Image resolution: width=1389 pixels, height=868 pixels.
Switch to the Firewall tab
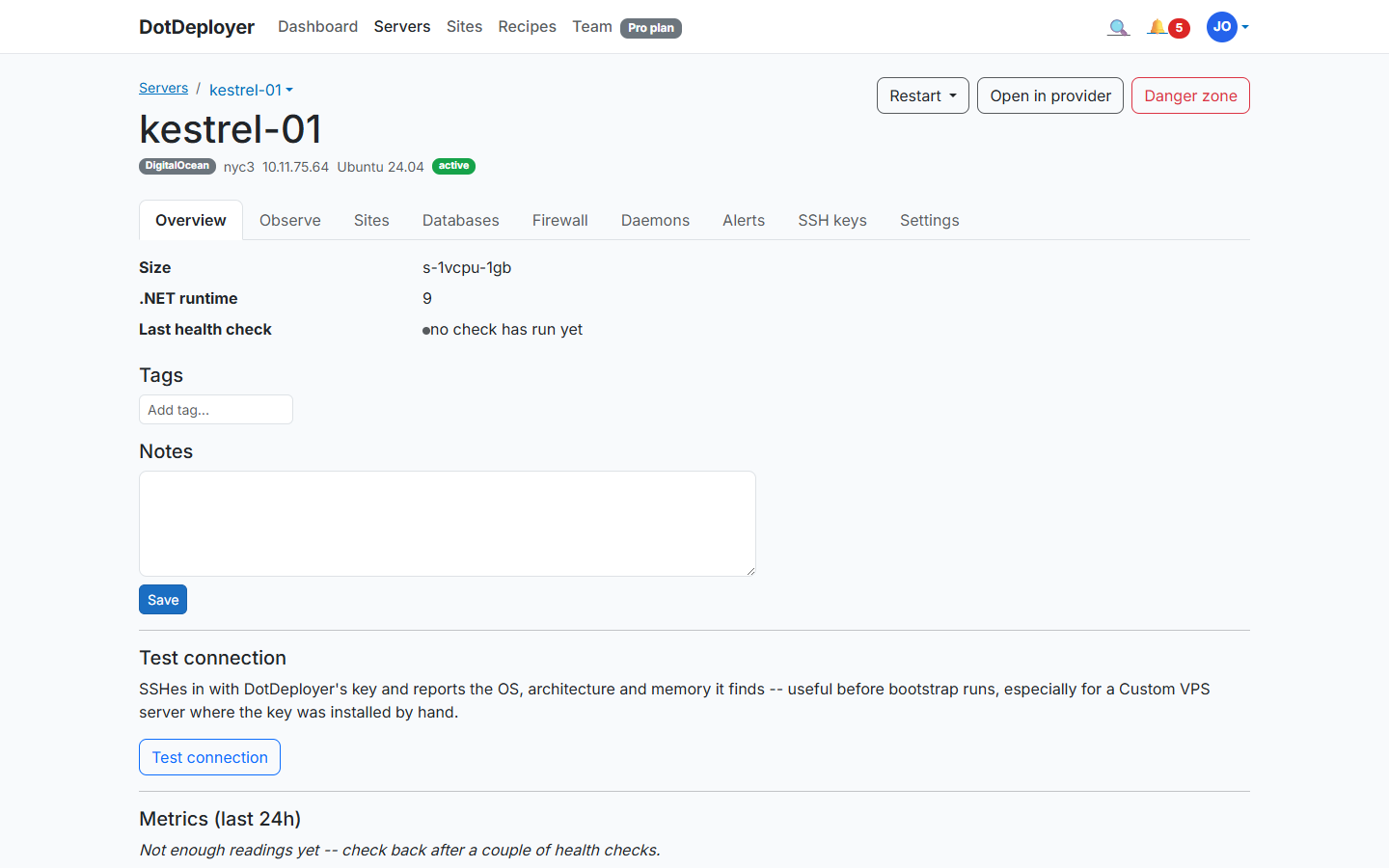[x=560, y=220]
